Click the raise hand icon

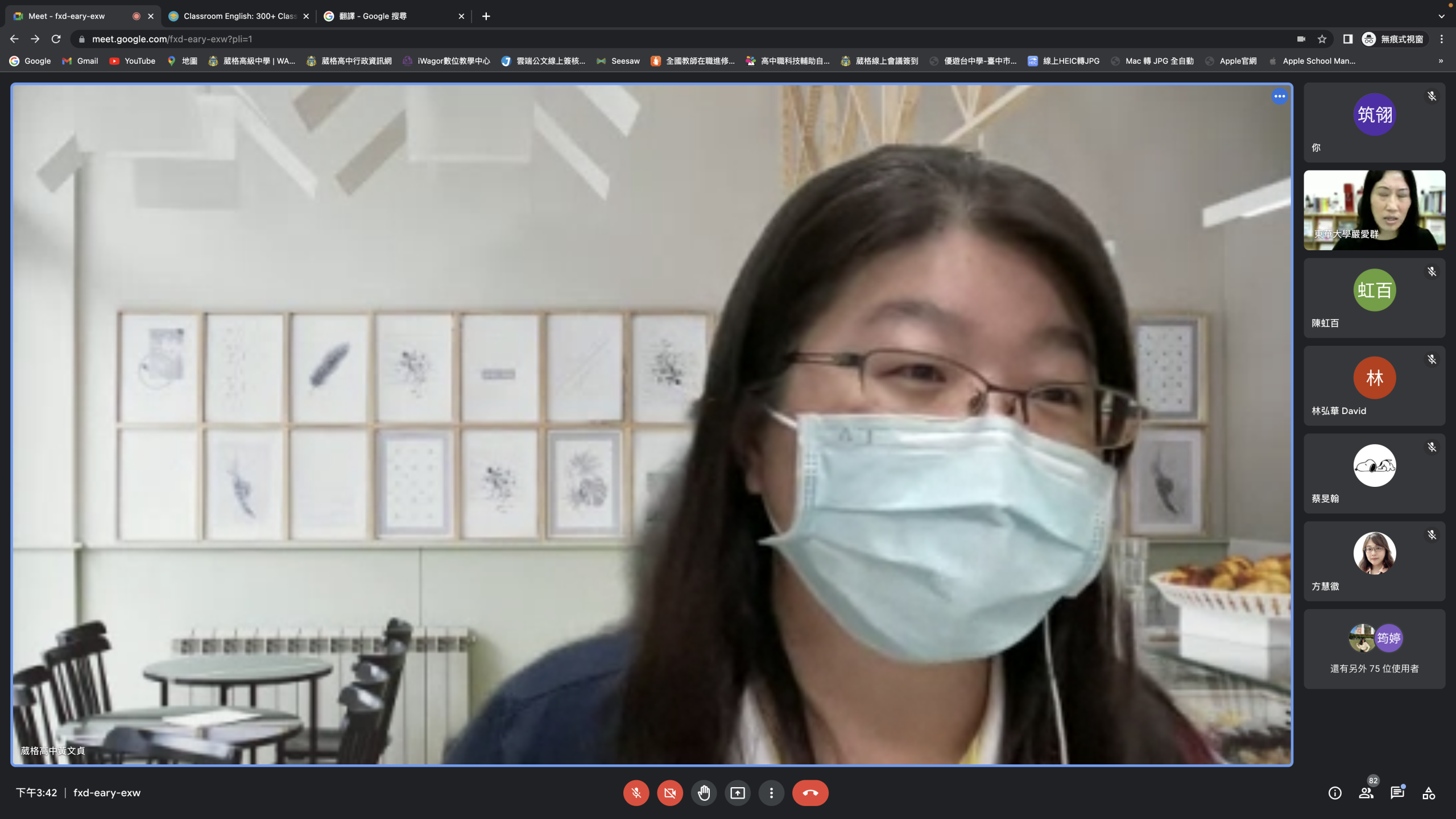click(x=704, y=793)
